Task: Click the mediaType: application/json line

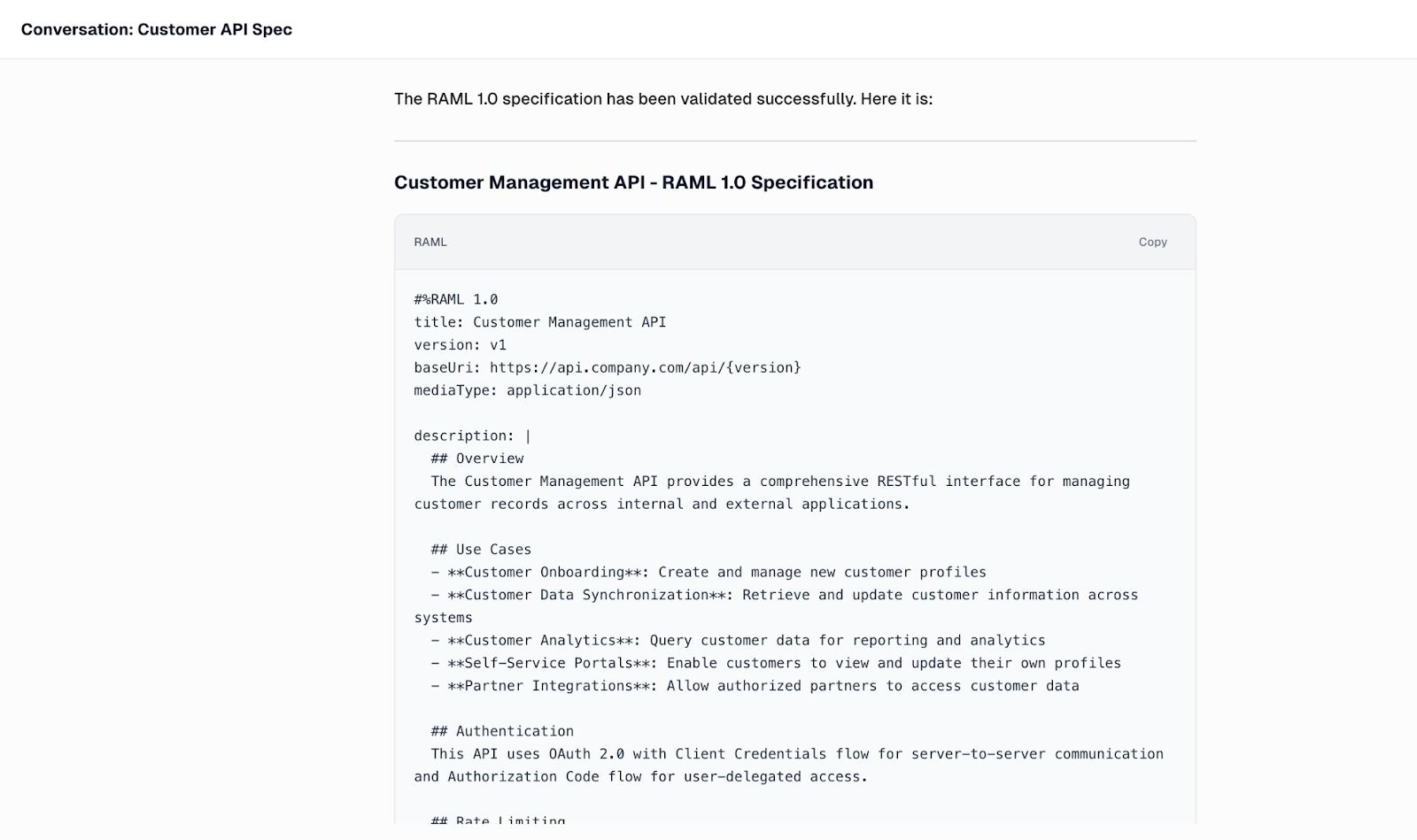Action: tap(528, 389)
